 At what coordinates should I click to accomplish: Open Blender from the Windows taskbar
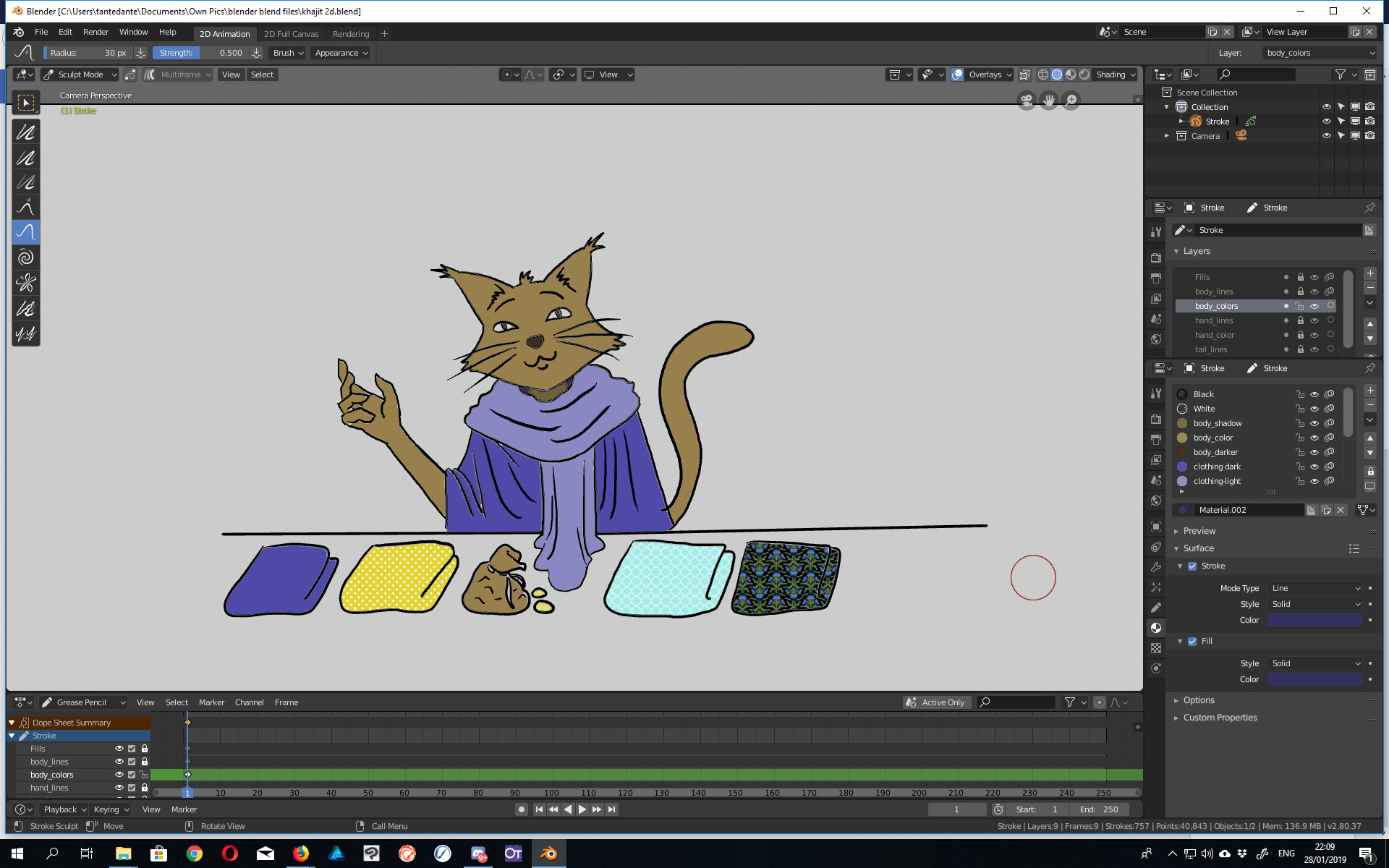(x=549, y=854)
